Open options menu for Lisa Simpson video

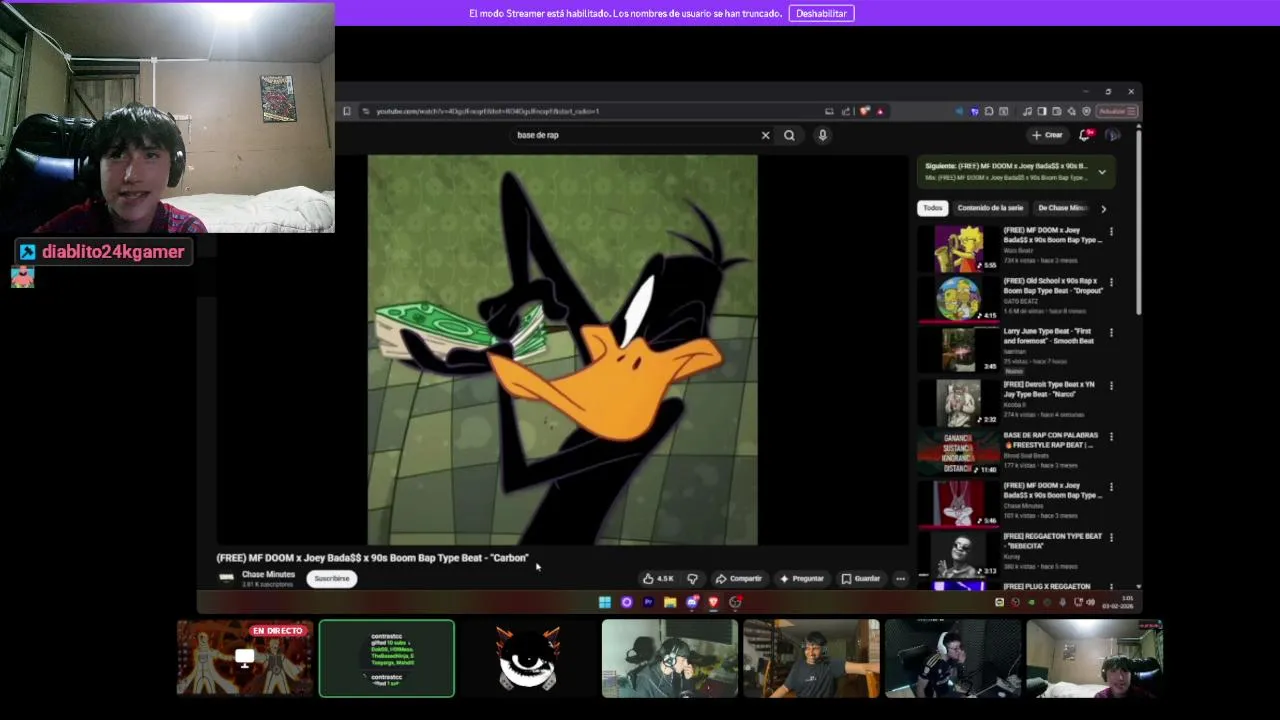(x=1111, y=232)
